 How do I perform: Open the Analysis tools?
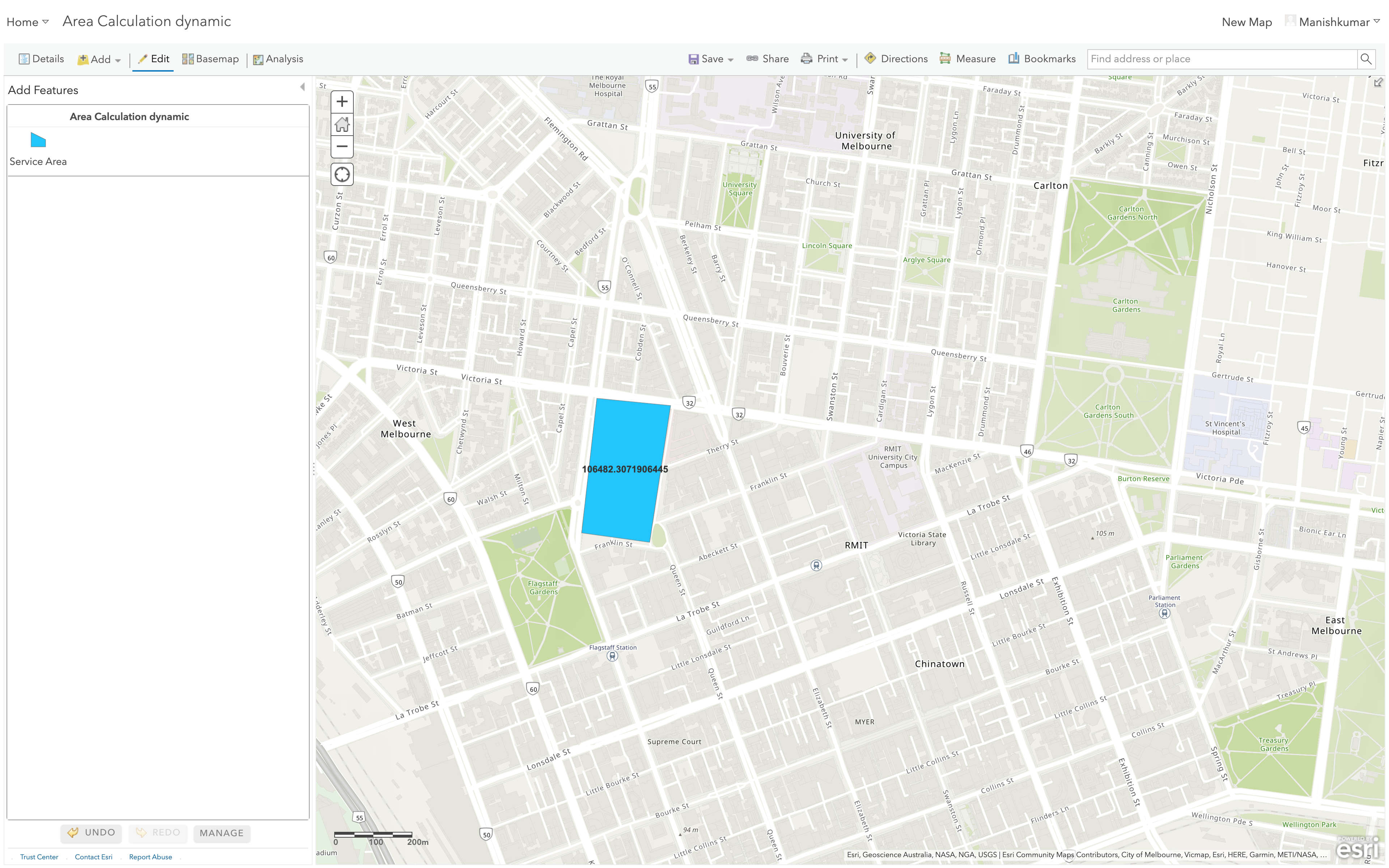[x=279, y=59]
